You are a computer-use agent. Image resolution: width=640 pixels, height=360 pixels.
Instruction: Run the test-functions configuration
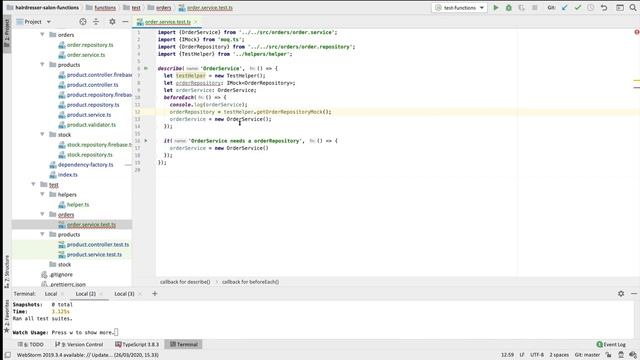tap(496, 8)
